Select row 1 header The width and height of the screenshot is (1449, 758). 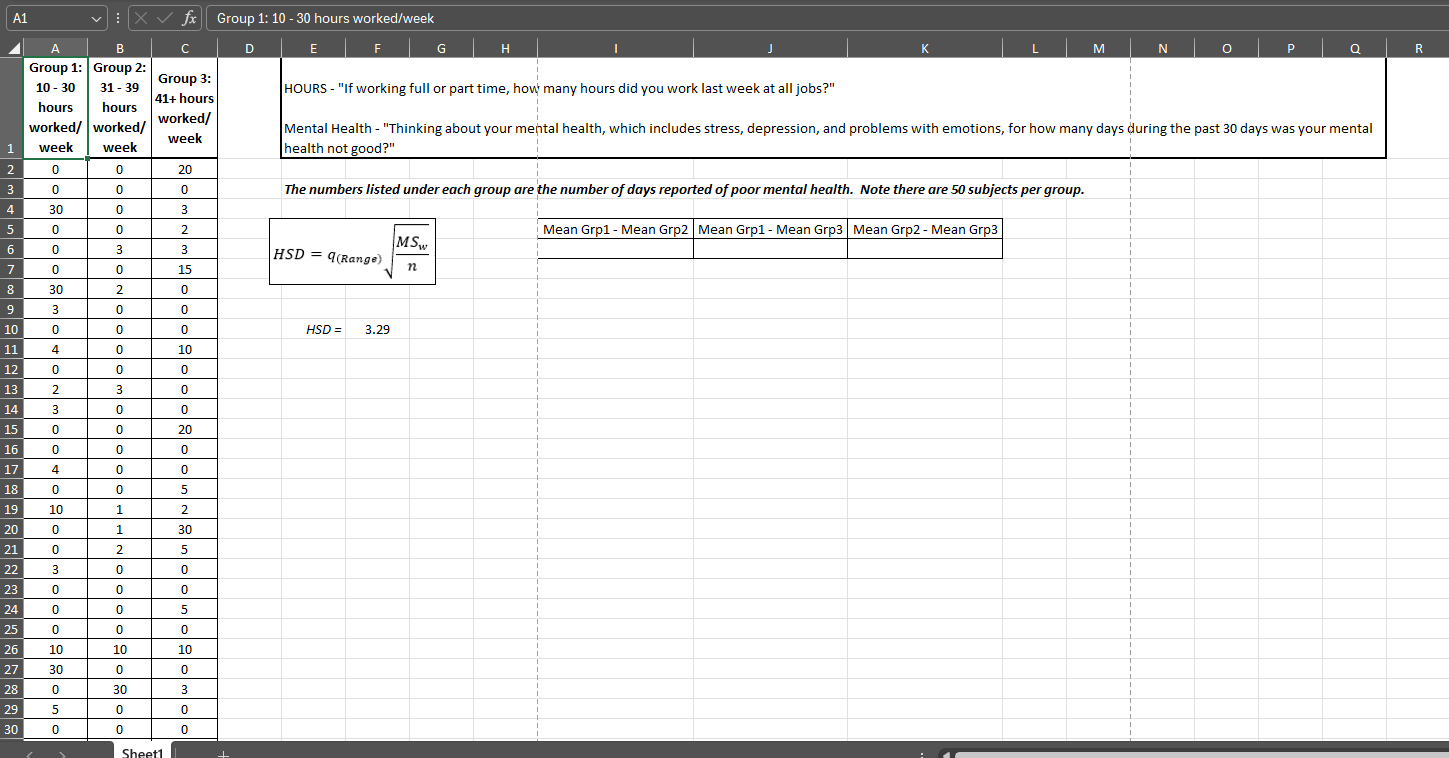12,107
